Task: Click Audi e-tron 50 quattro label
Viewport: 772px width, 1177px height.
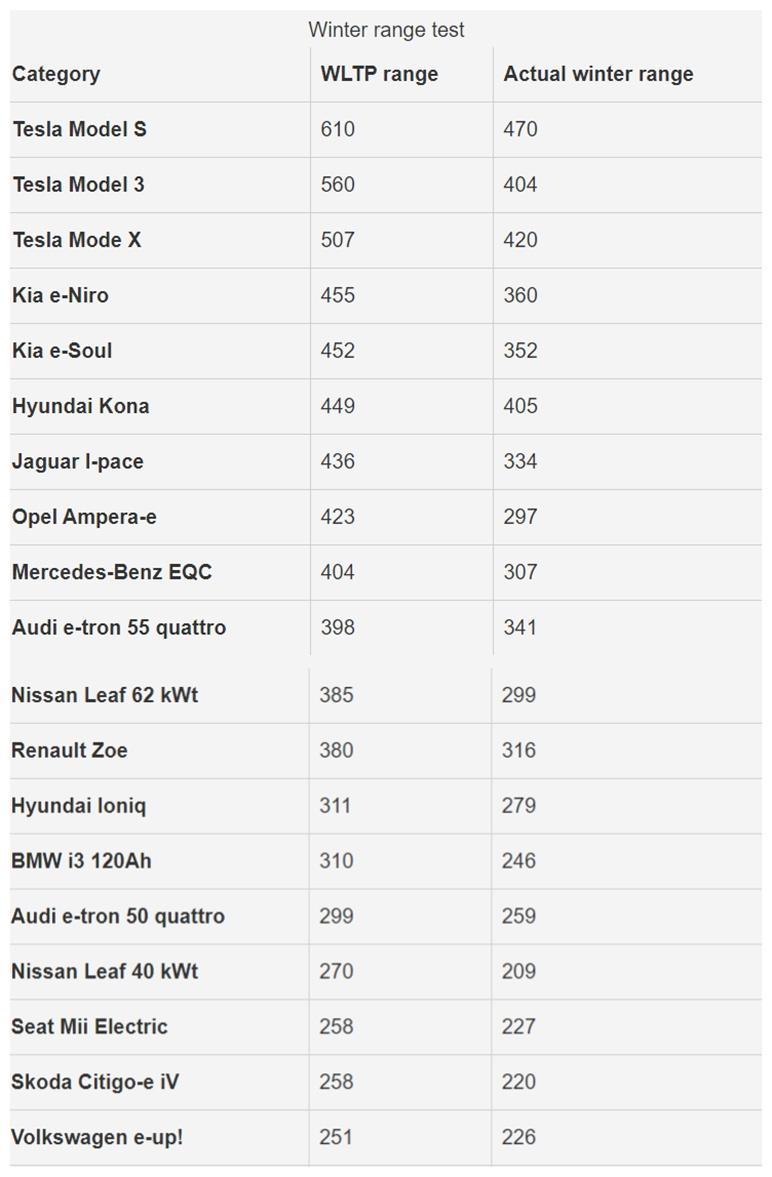Action: tap(118, 917)
